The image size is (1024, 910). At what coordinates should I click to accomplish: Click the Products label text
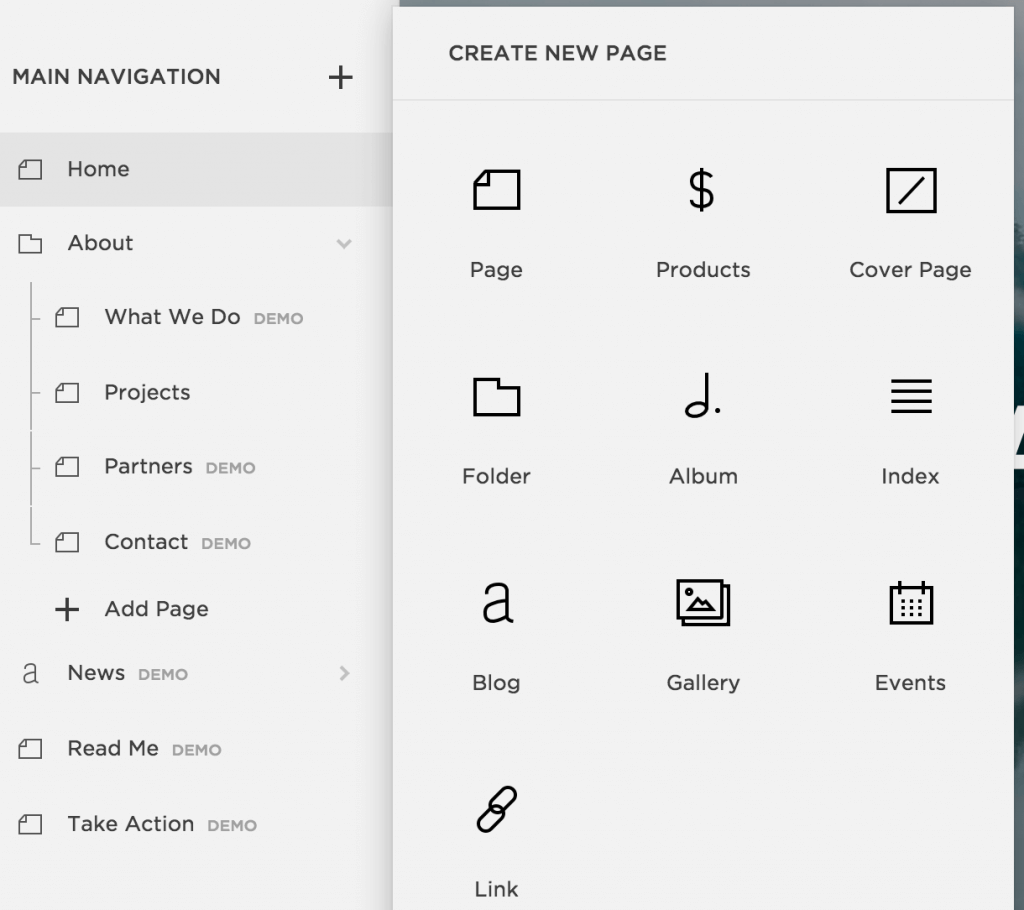703,270
